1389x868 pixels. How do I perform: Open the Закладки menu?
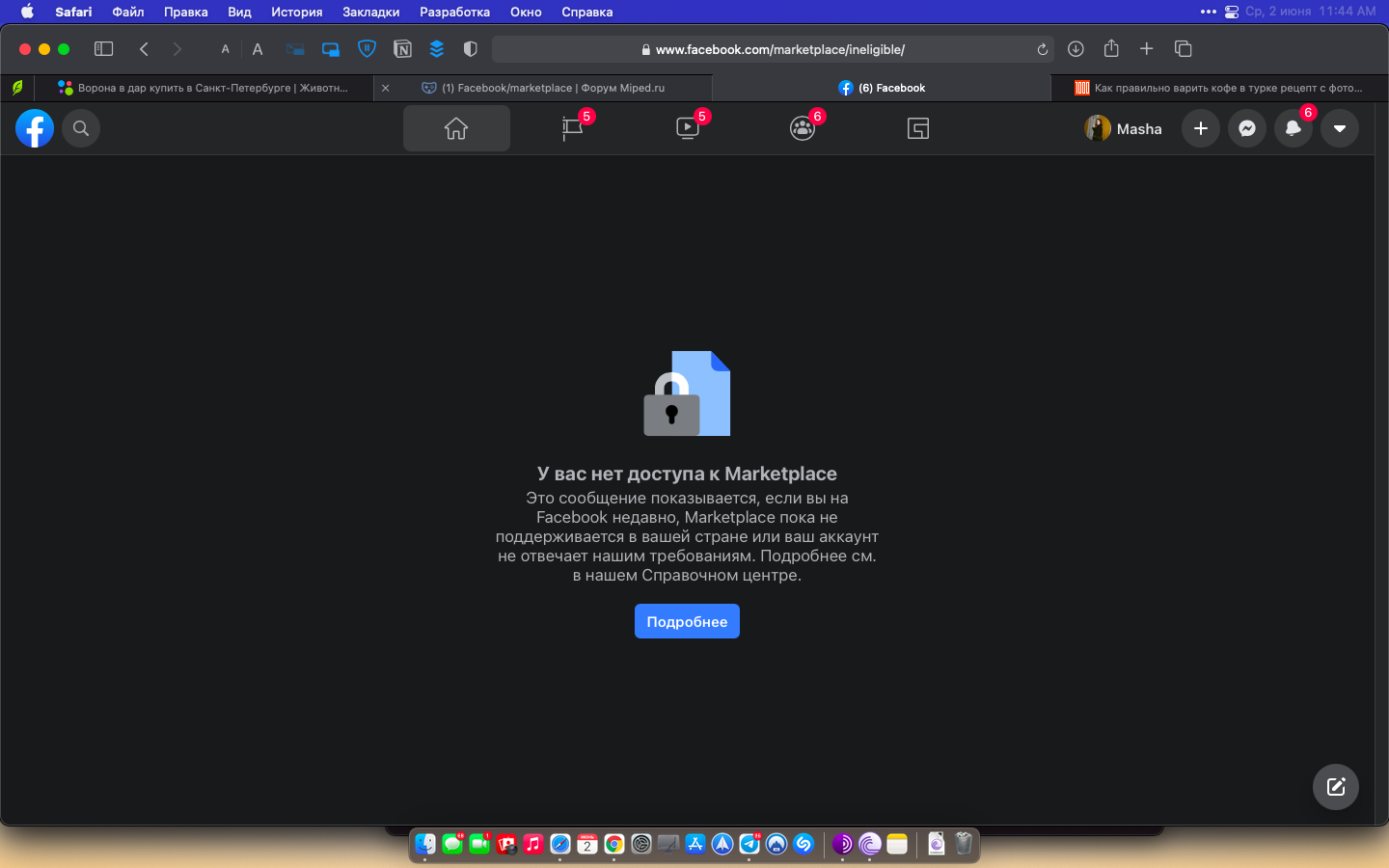(x=371, y=12)
